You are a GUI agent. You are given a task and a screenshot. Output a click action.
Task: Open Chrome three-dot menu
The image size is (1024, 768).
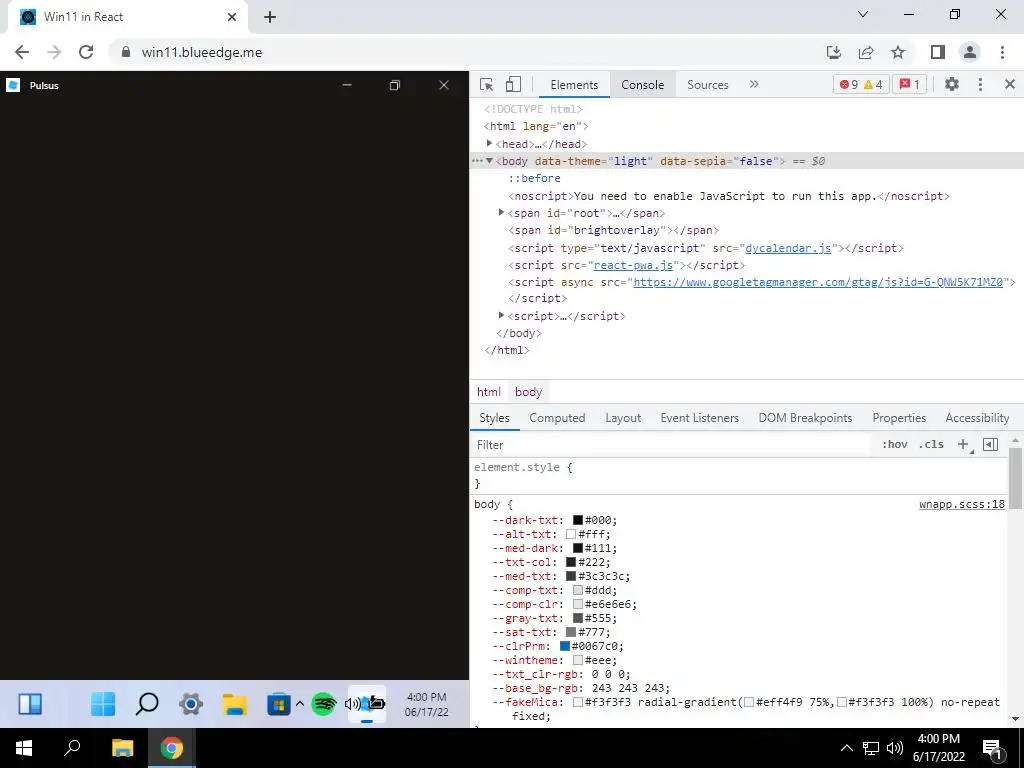click(1002, 52)
